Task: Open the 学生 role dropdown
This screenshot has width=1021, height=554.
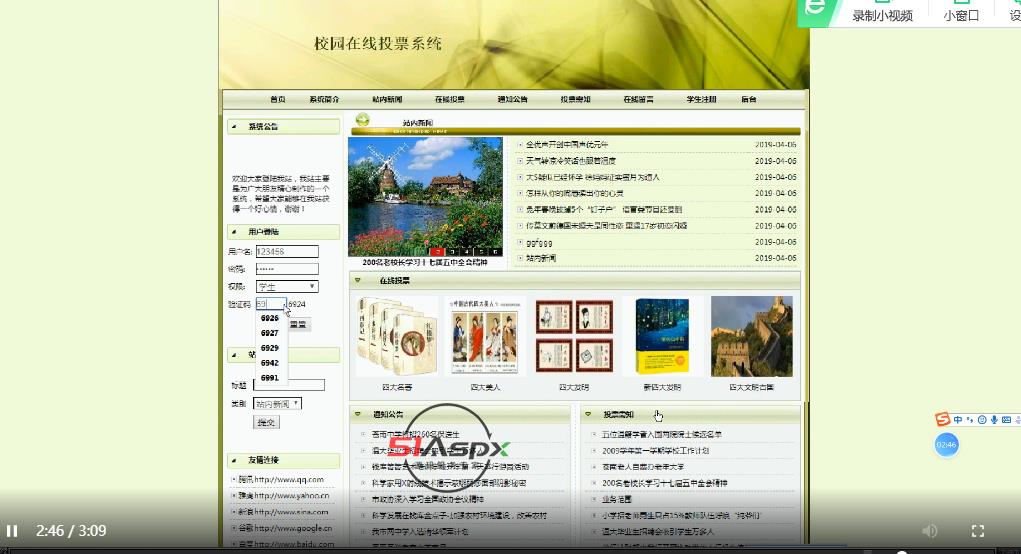Action: coord(287,286)
